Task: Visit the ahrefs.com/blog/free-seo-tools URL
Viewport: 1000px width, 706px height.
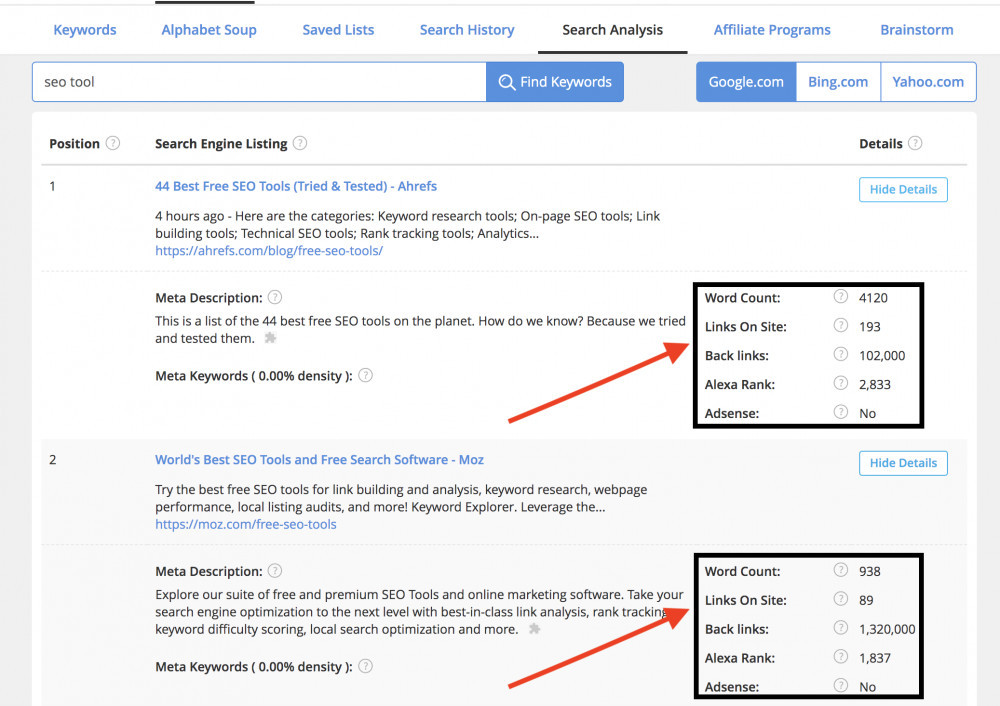Action: (268, 251)
